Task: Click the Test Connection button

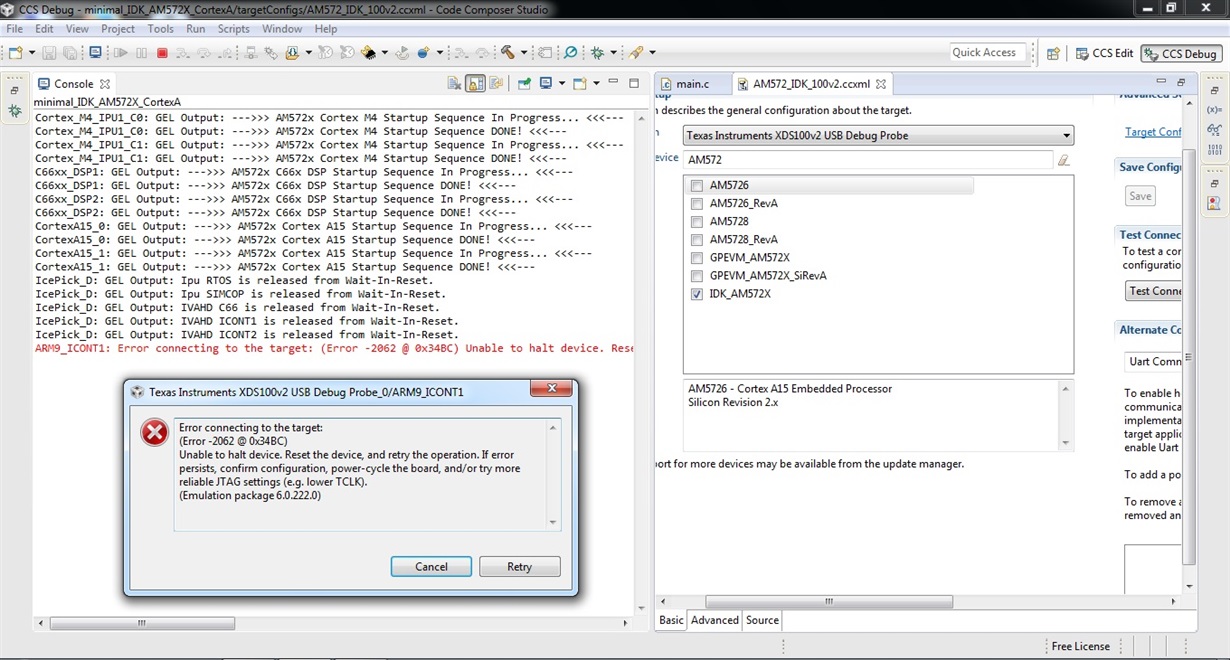Action: click(x=1154, y=291)
